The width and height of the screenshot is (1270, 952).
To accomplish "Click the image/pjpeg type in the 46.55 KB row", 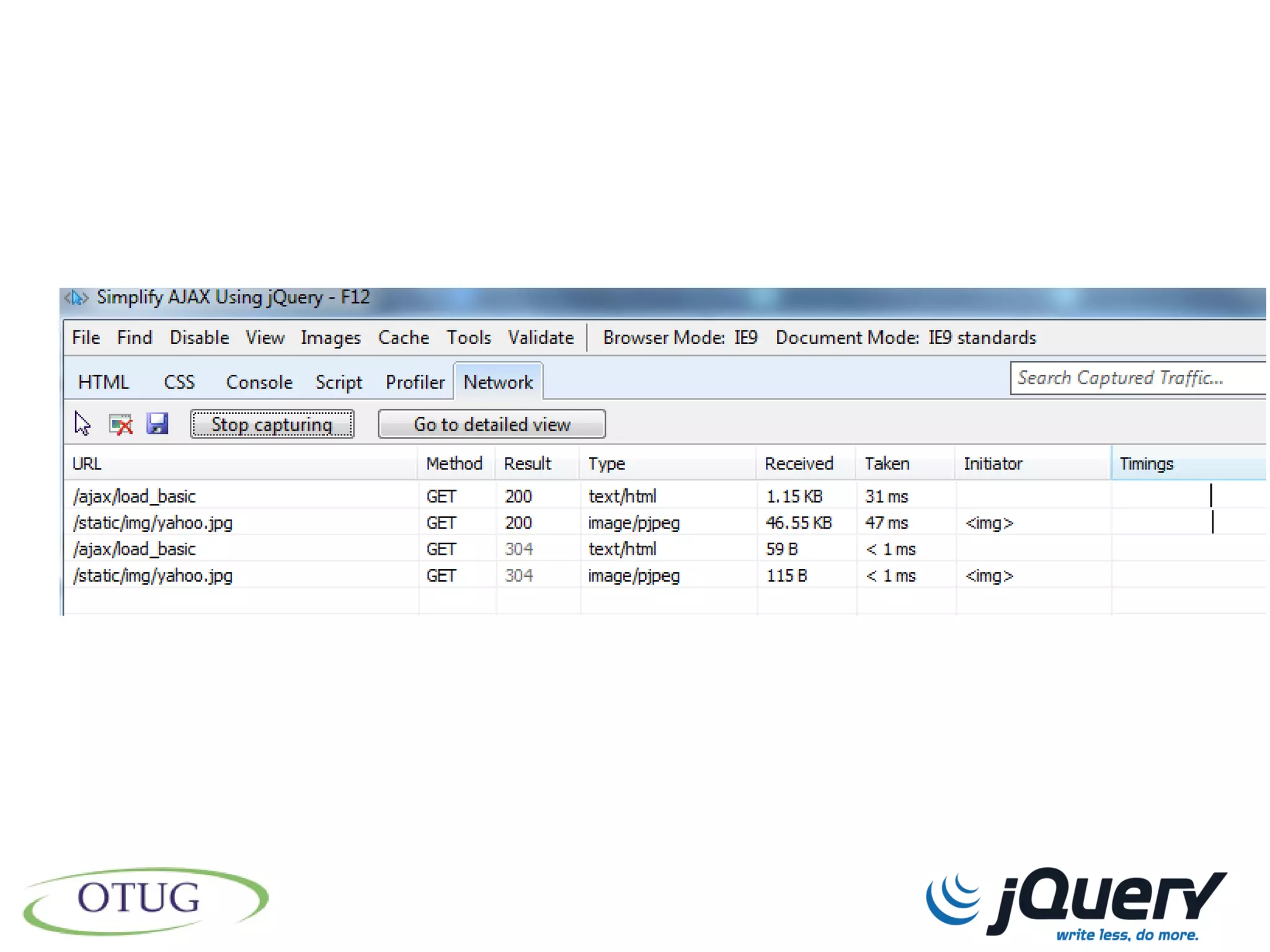I will 634,524.
